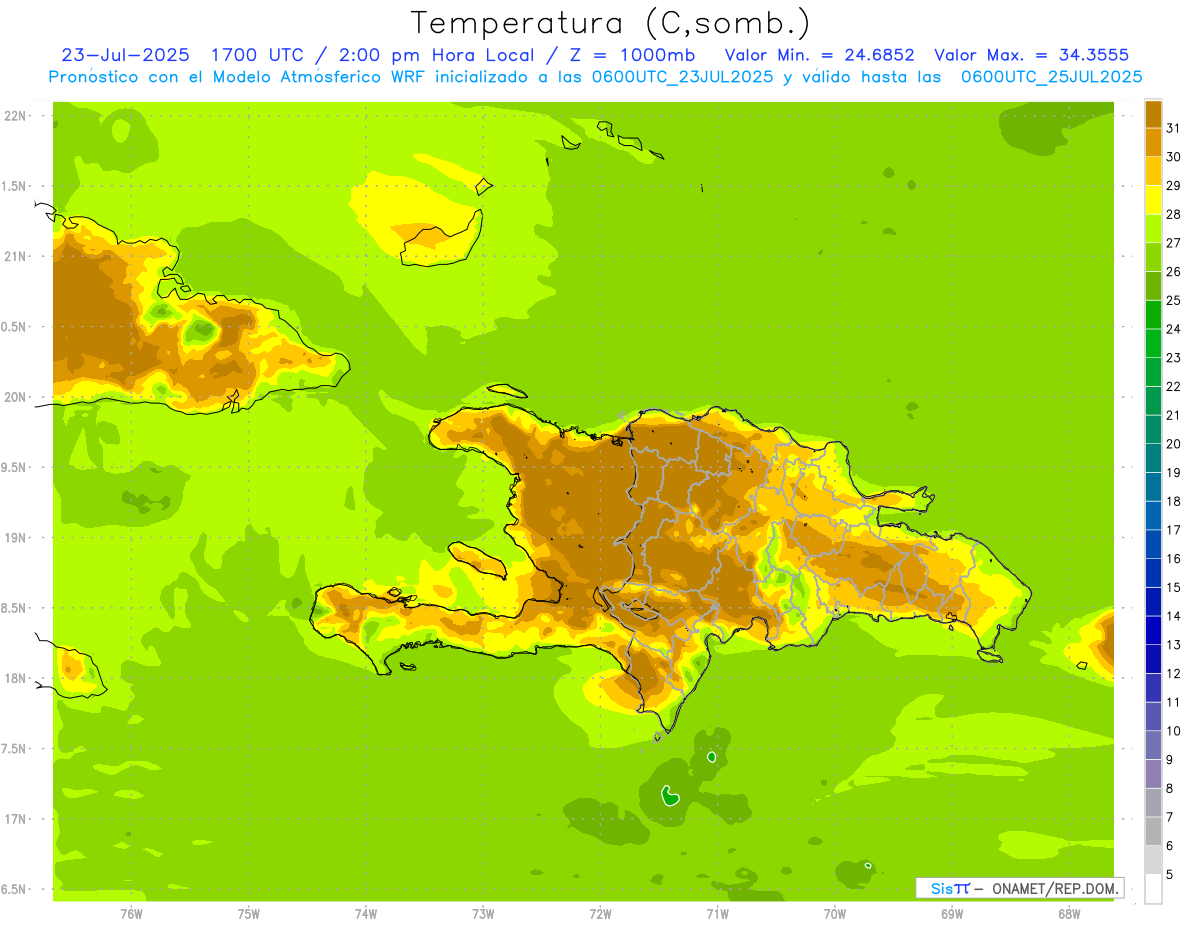The height and width of the screenshot is (927, 1200).
Task: Pick the purple legend swatch between 9 and 10
Action: tap(1153, 745)
